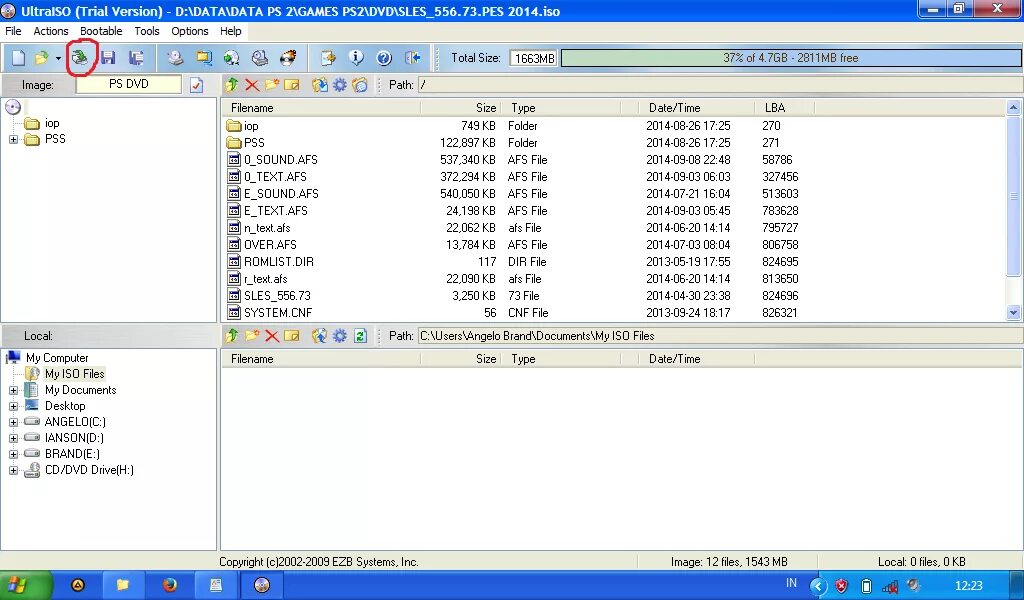Image resolution: width=1024 pixels, height=600 pixels.
Task: Click the Make CD/DVD Image icon
Action: pyautogui.click(x=175, y=58)
